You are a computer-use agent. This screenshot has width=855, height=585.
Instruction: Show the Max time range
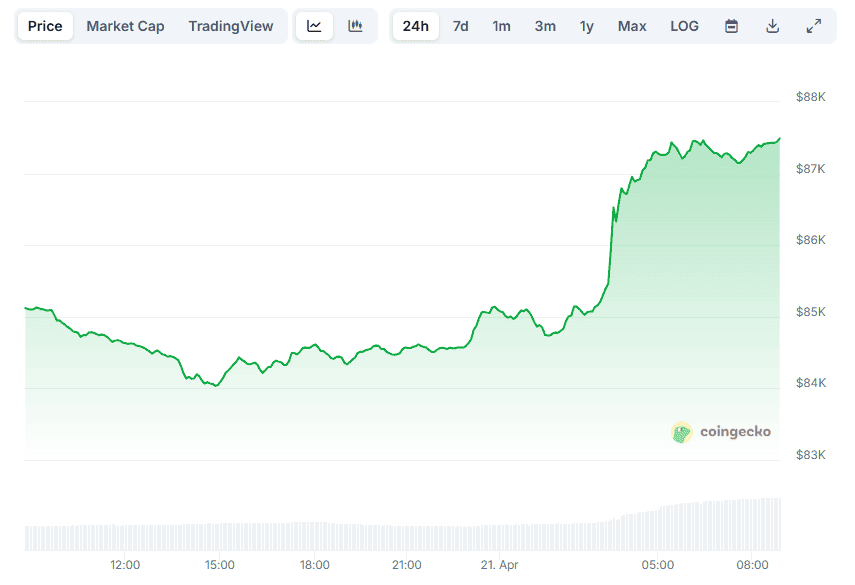[x=632, y=26]
